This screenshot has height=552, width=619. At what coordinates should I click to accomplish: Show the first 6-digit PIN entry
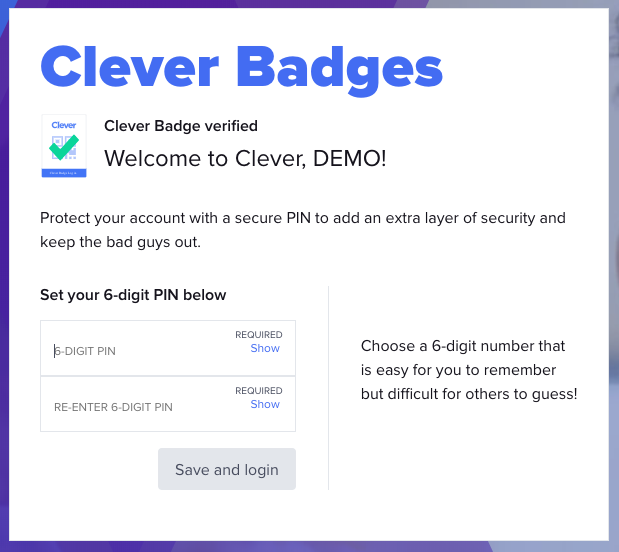coord(265,349)
